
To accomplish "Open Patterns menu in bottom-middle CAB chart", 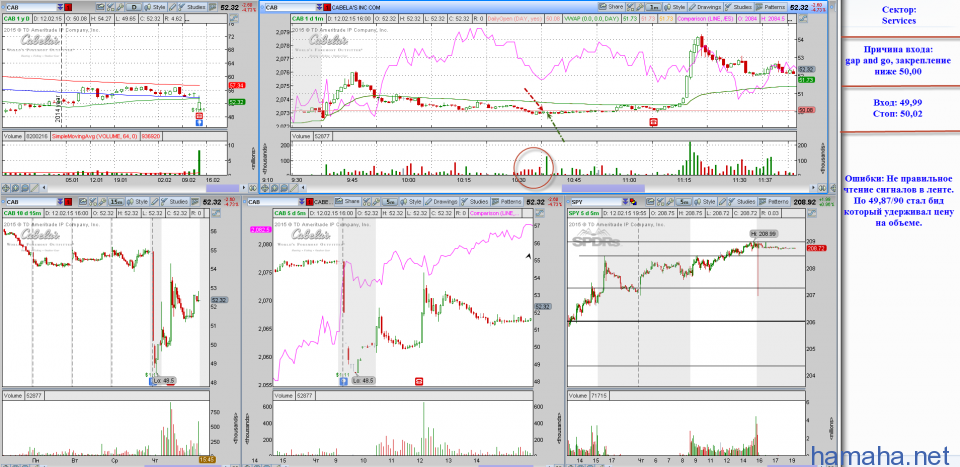I will [507, 201].
